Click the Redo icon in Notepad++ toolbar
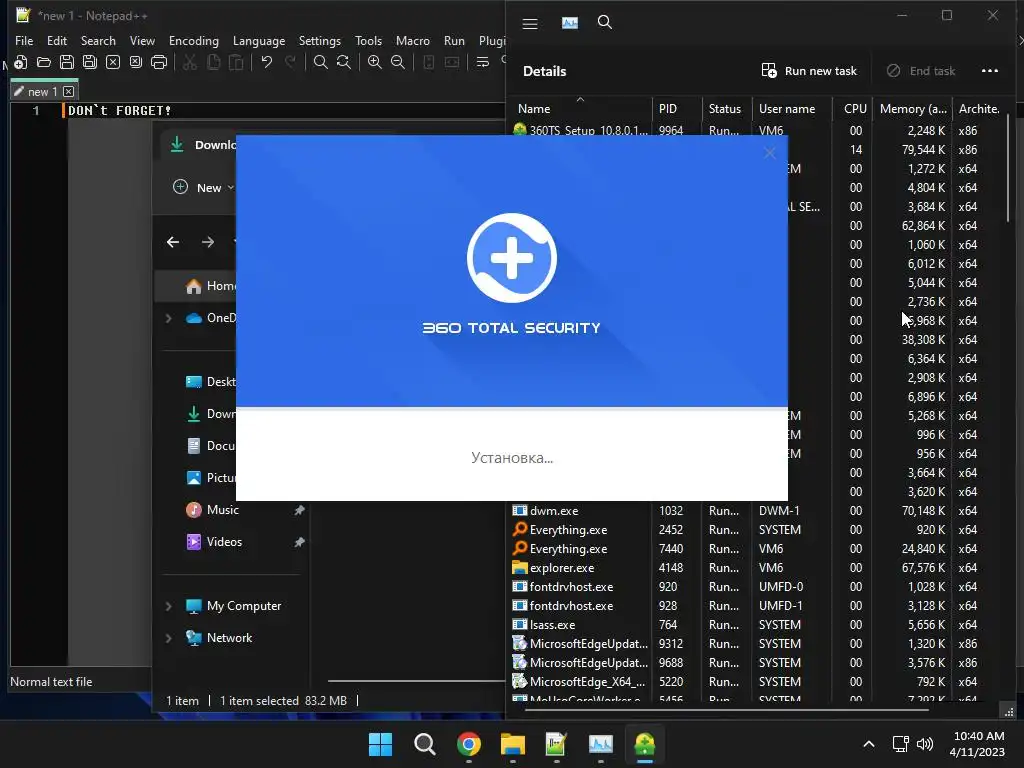The height and width of the screenshot is (768, 1024). (x=290, y=62)
